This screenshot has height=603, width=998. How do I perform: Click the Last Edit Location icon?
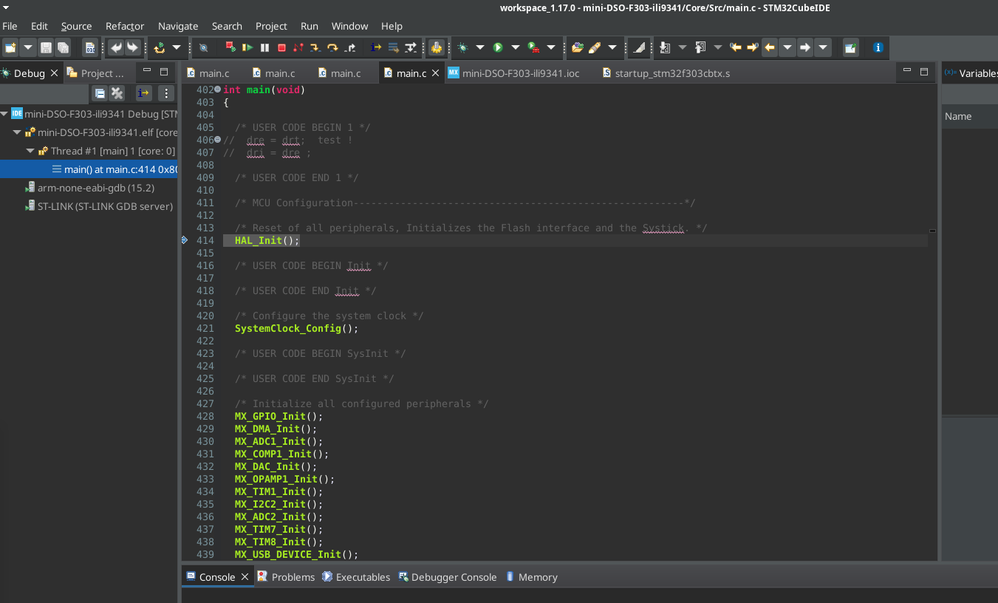pos(736,48)
